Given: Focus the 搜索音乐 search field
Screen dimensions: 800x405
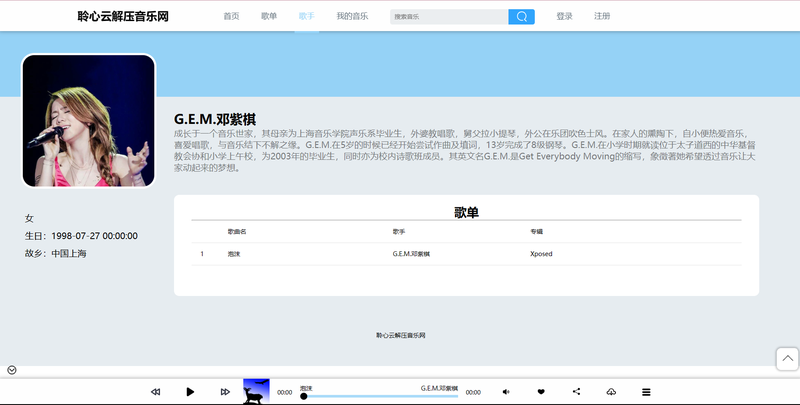Looking at the screenshot, I should [x=449, y=16].
